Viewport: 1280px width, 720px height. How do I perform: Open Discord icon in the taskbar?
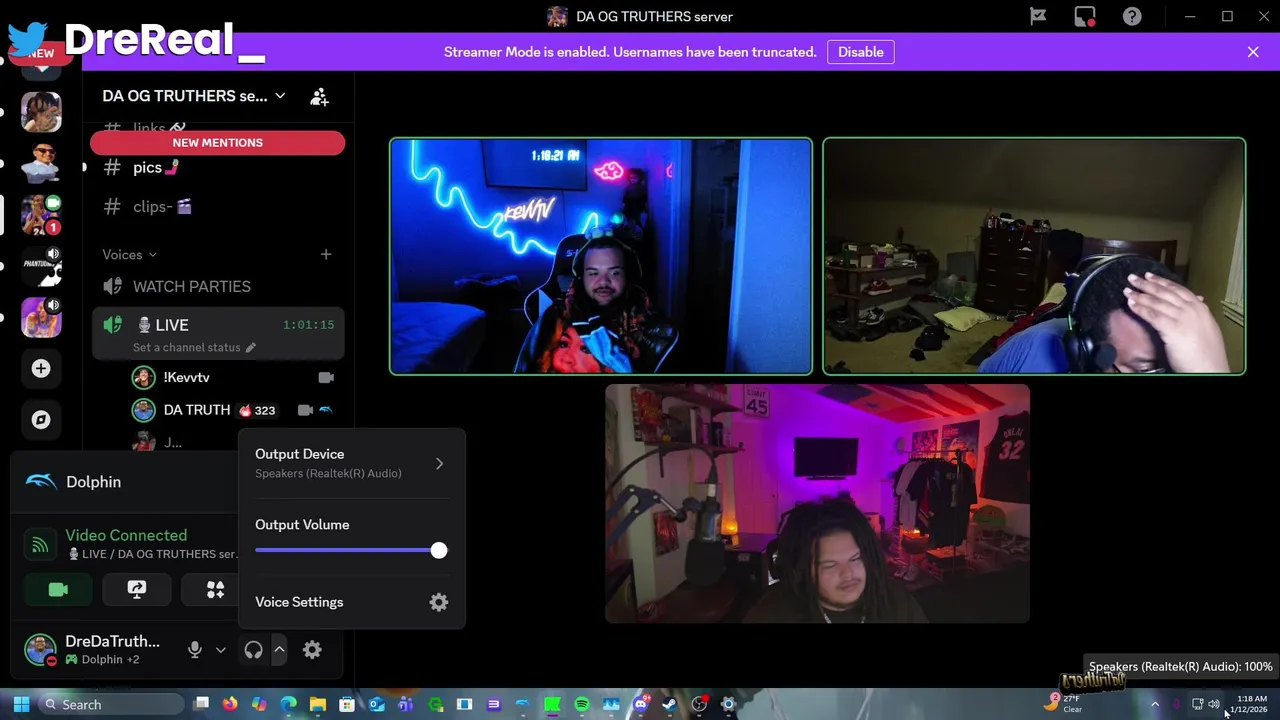640,704
